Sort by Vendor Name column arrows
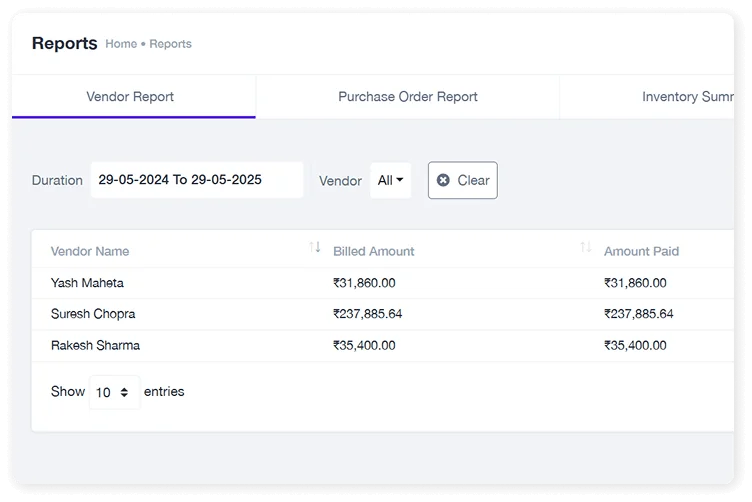 tap(315, 247)
